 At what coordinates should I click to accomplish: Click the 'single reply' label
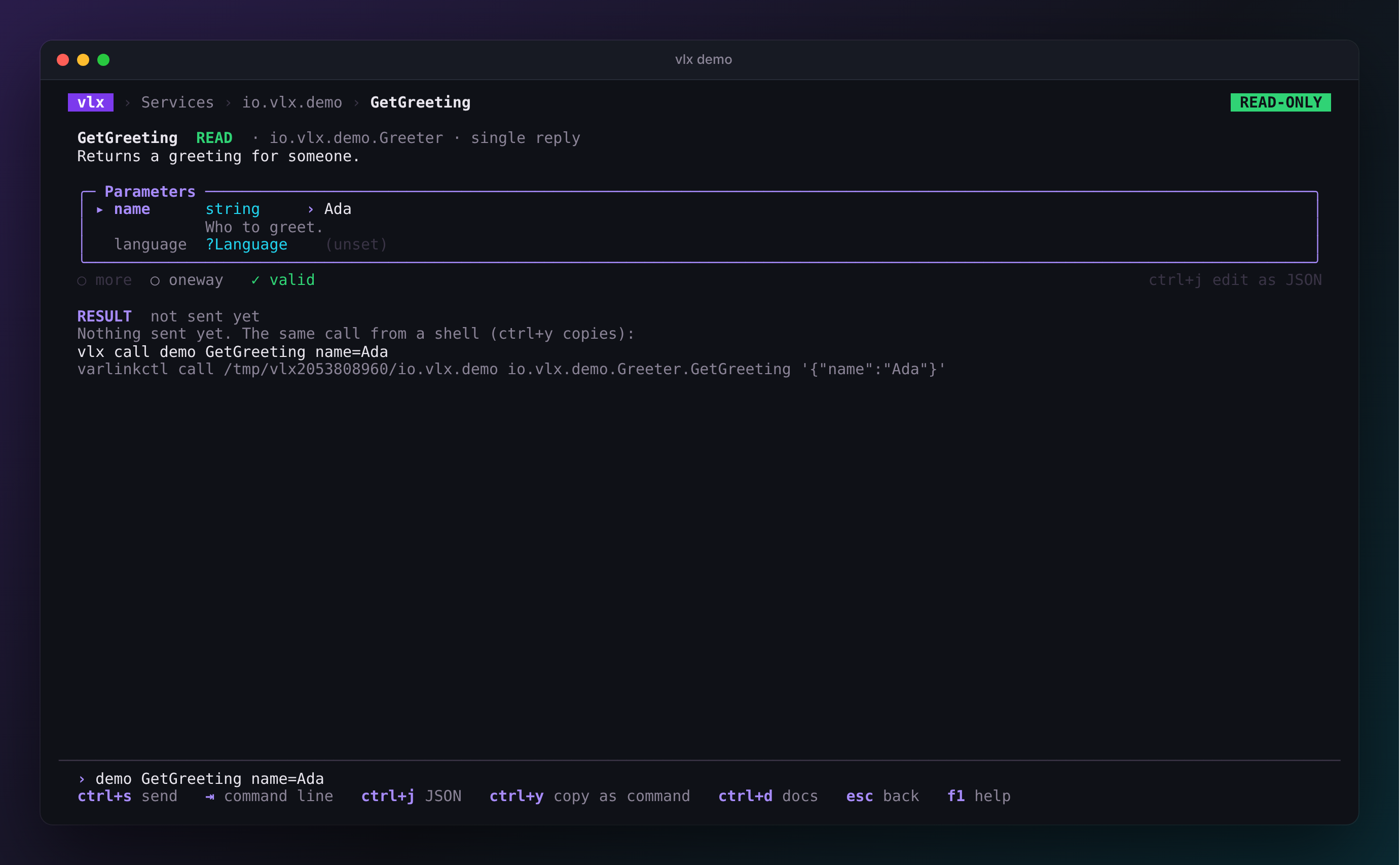coord(526,138)
